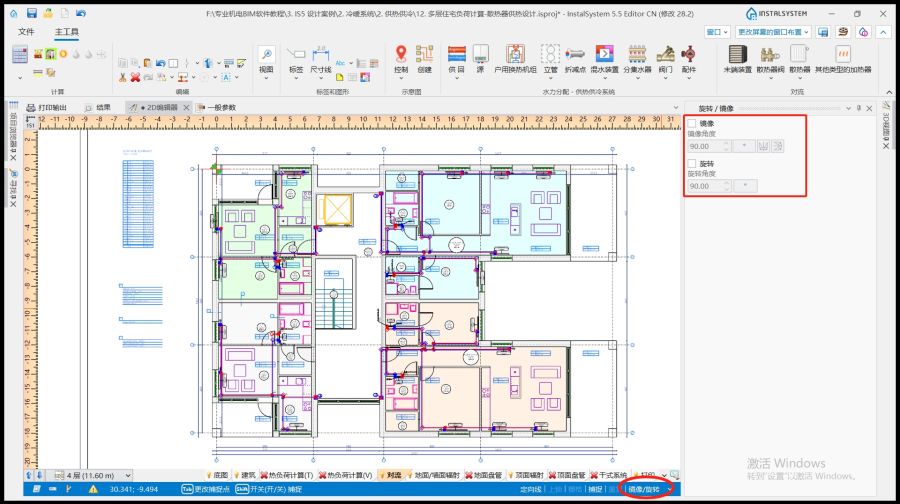The width and height of the screenshot is (900, 504).
Task: Expand the 阀门 dropdown arrow
Action: pyautogui.click(x=665, y=78)
